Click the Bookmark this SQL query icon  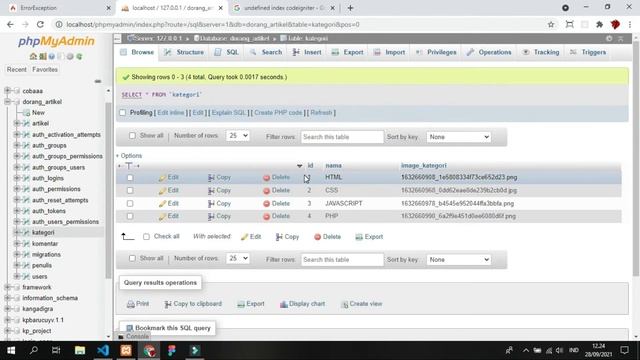pyautogui.click(x=129, y=328)
